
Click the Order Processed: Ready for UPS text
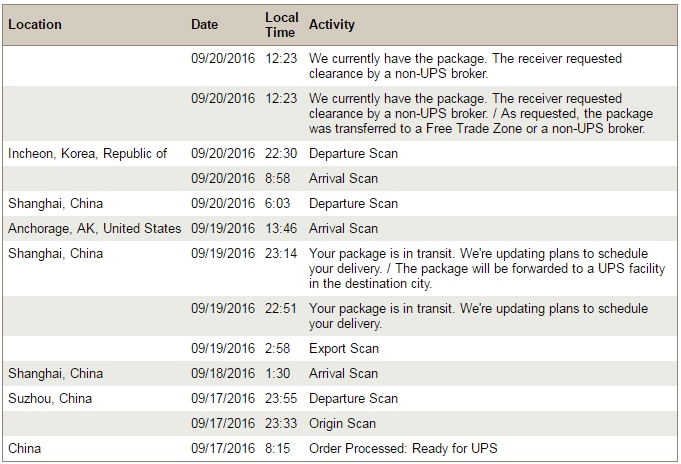403,448
